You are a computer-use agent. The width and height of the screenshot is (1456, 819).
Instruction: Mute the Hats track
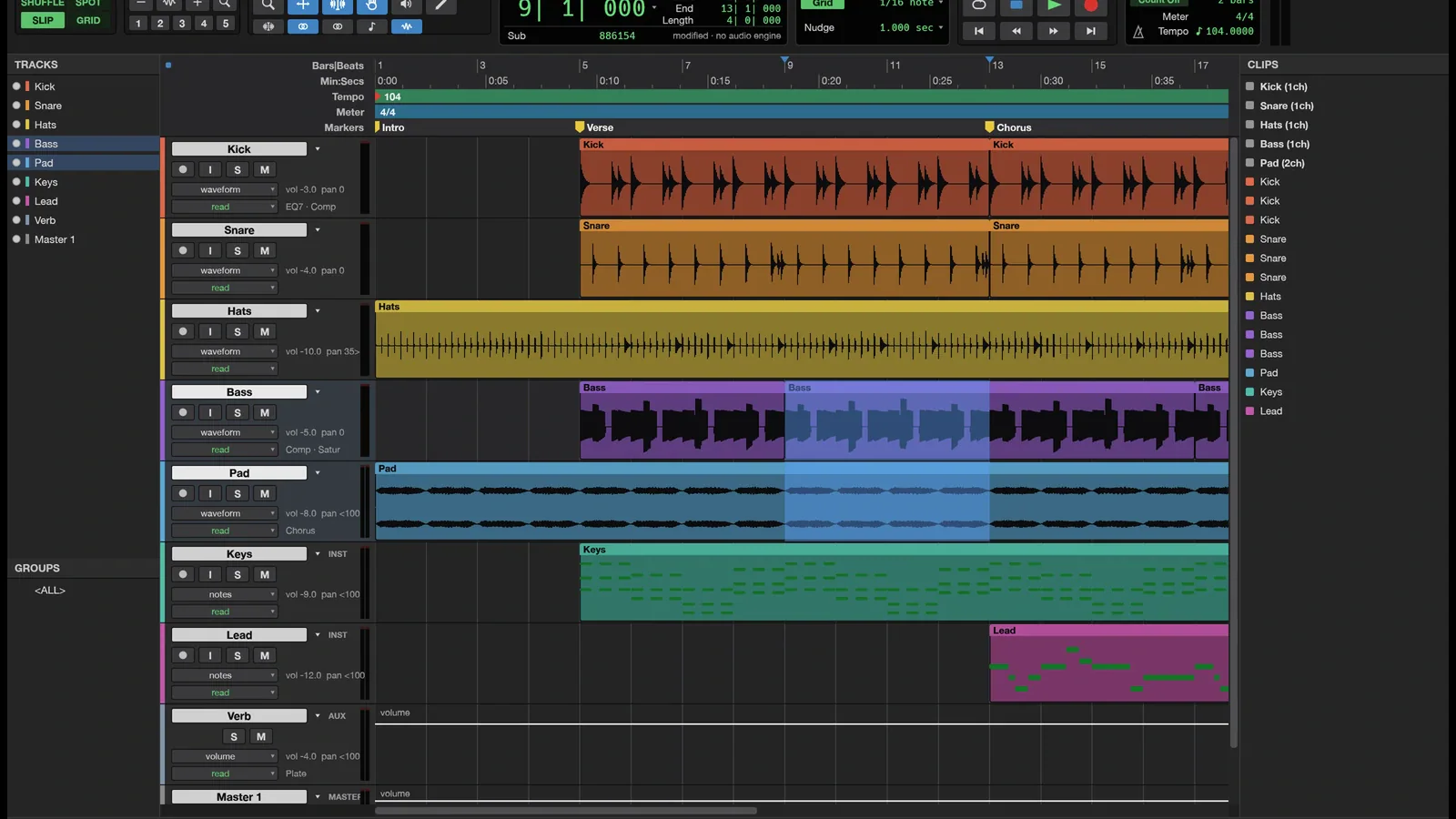[x=265, y=331]
